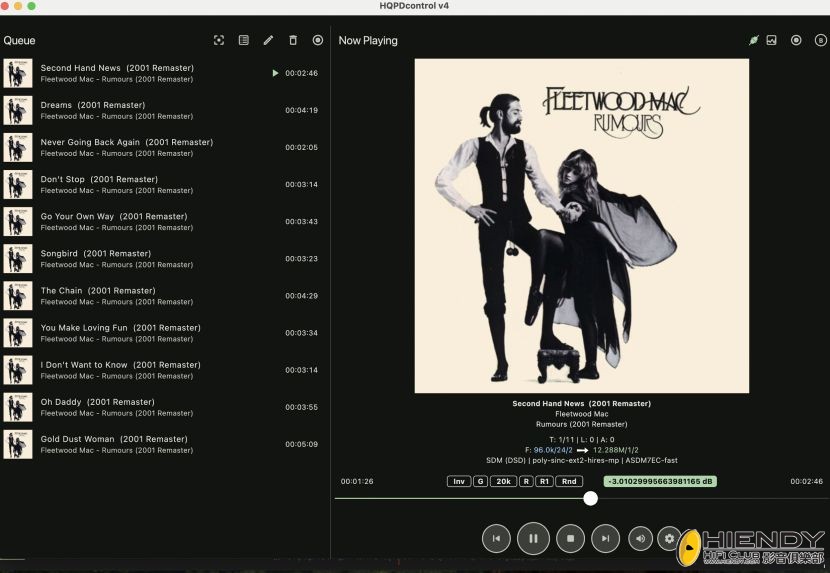The height and width of the screenshot is (573, 830).
Task: Select 'Dreams (2001 Remaster)' in queue
Action: click(x=161, y=110)
